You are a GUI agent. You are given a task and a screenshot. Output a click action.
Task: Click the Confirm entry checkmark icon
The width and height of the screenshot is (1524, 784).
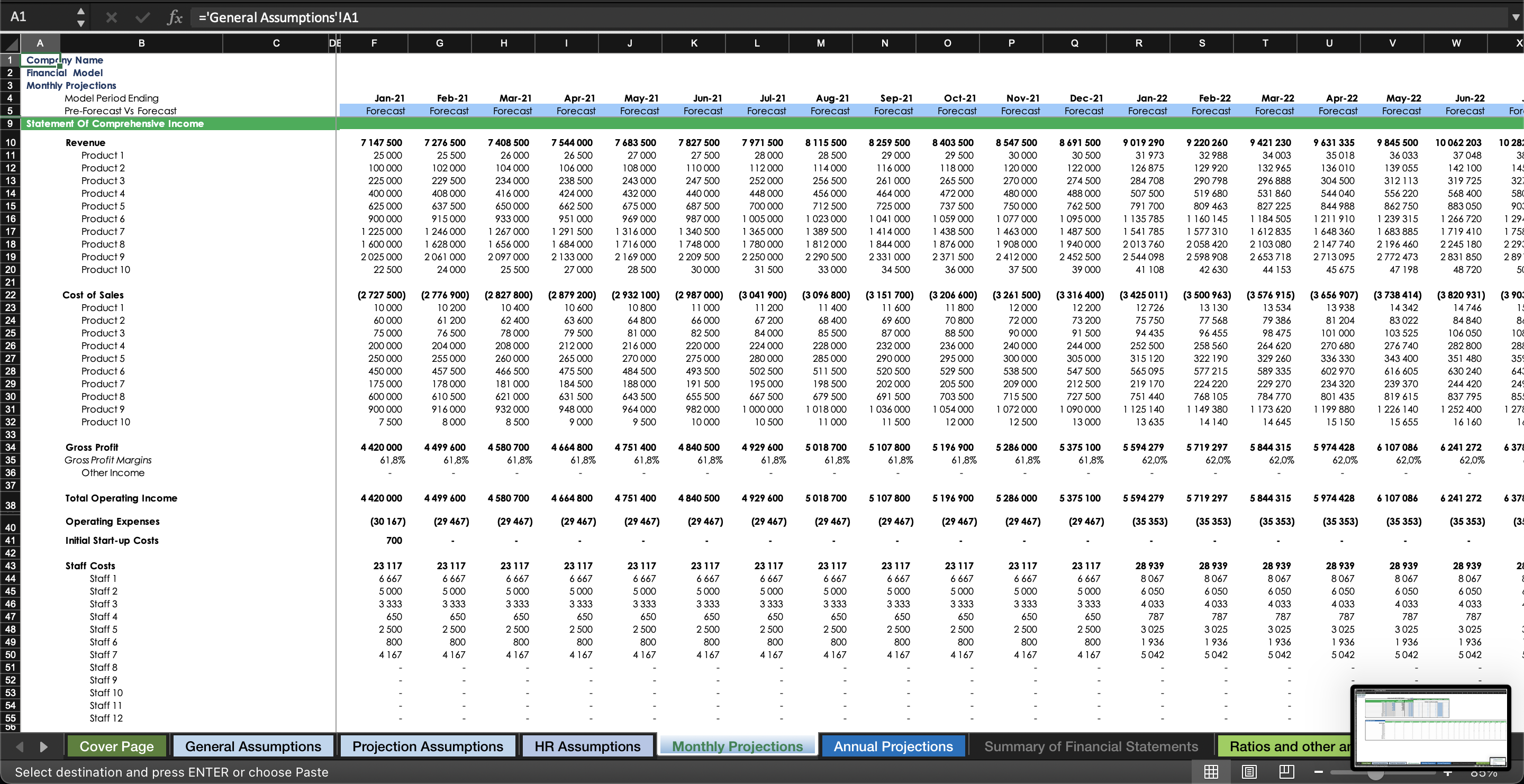(142, 17)
